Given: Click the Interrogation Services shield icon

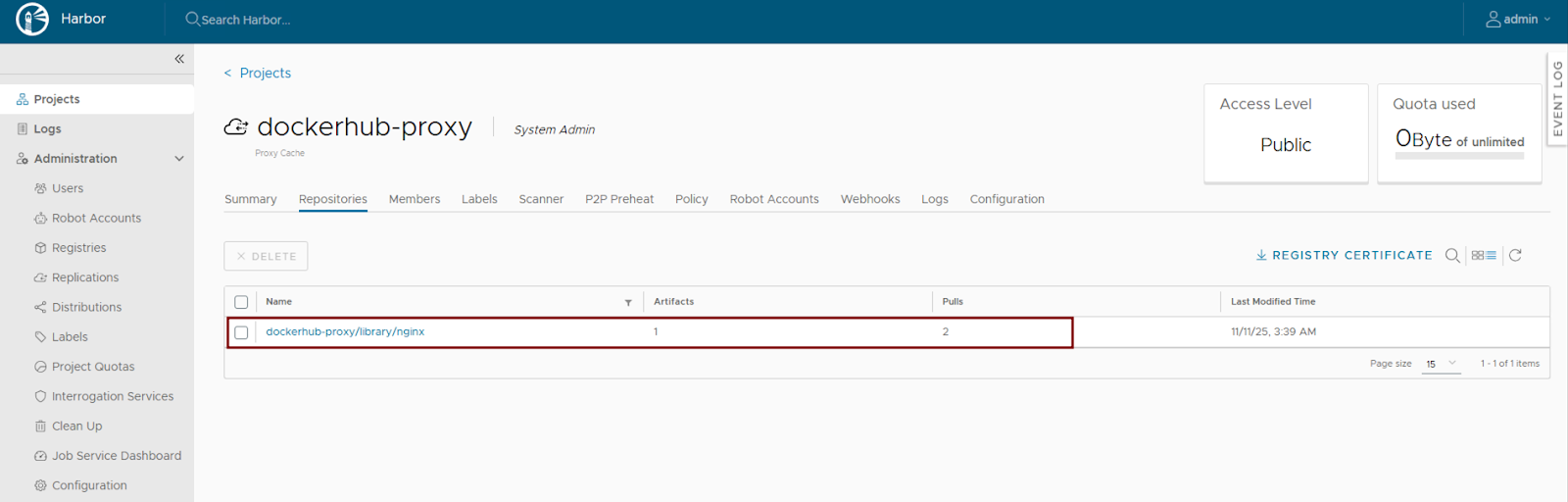Looking at the screenshot, I should tap(40, 396).
